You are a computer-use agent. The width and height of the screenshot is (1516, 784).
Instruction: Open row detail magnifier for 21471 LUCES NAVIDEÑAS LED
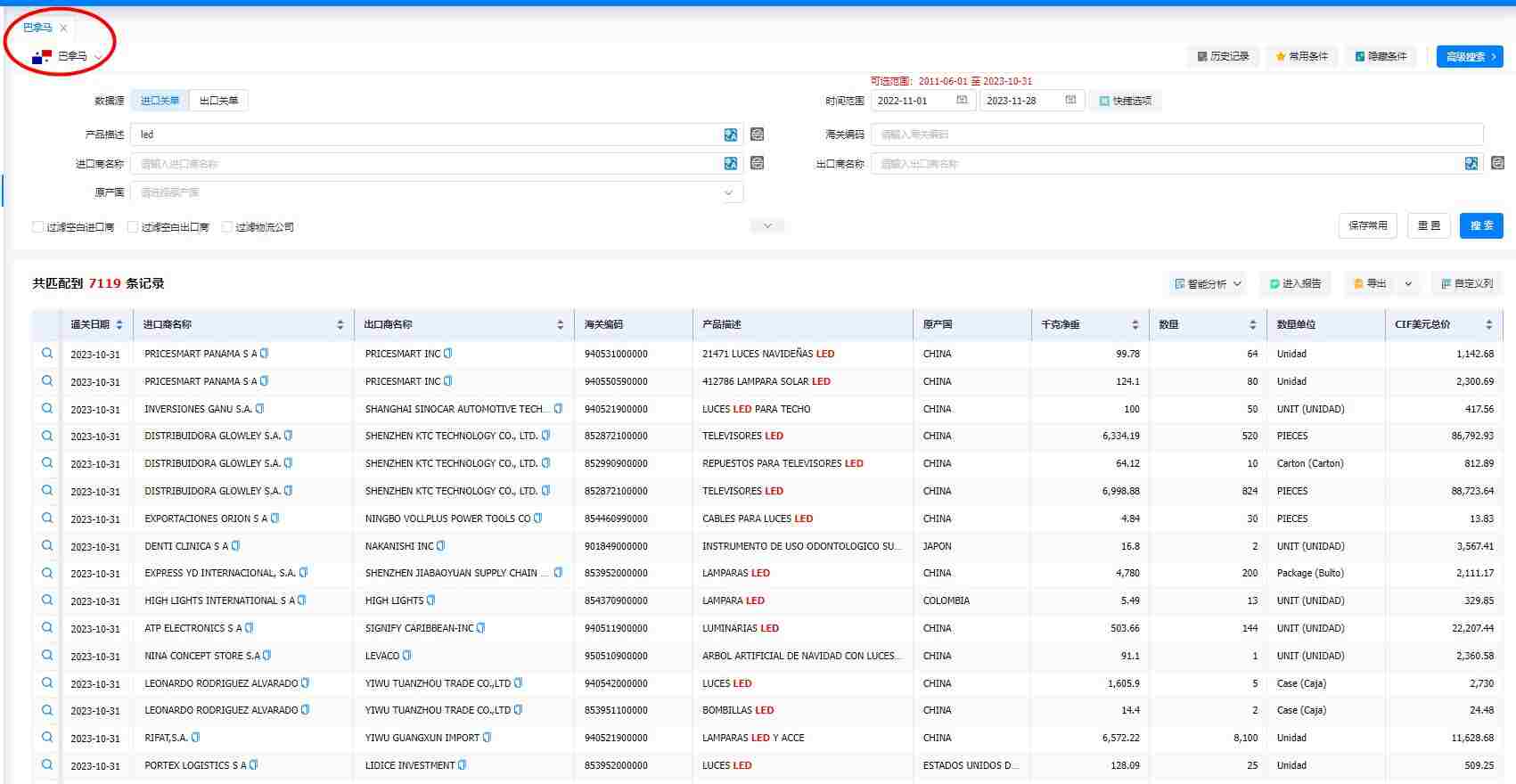pos(46,354)
